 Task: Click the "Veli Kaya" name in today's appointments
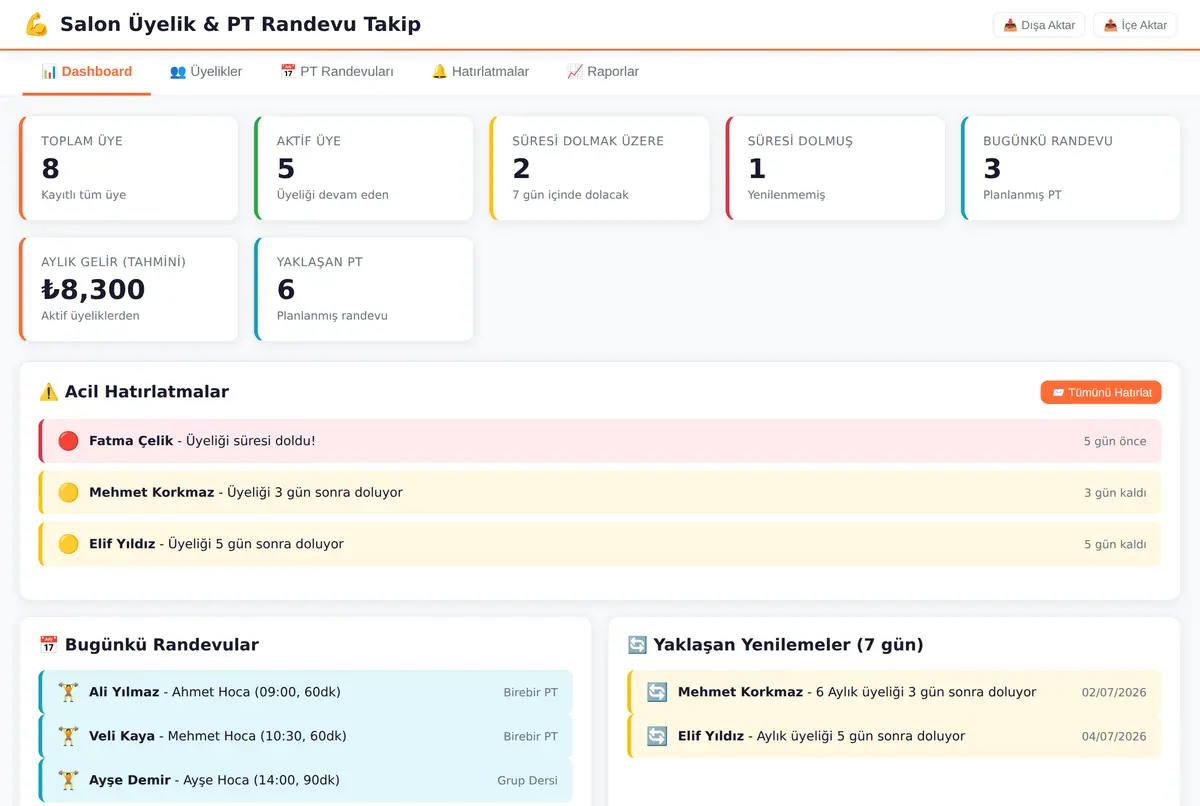(x=122, y=736)
